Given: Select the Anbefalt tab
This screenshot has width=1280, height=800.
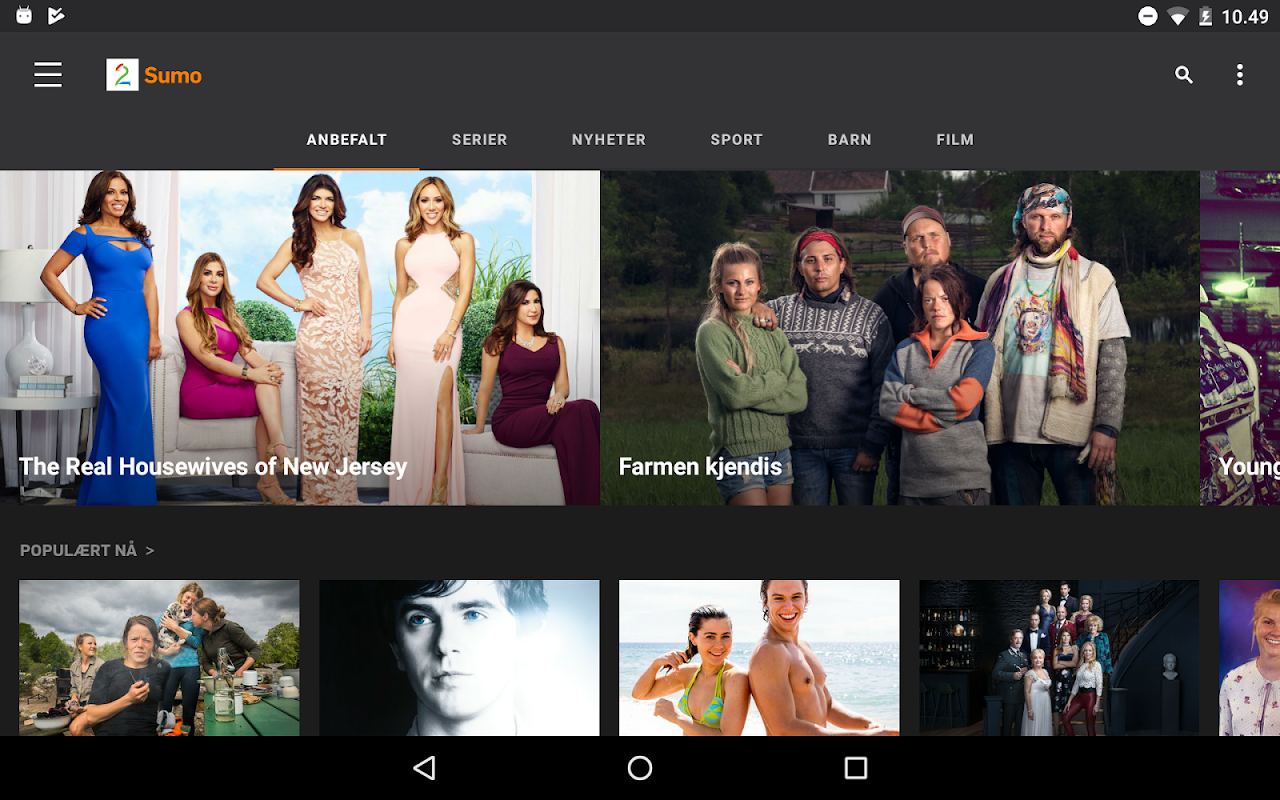Looking at the screenshot, I should (347, 140).
